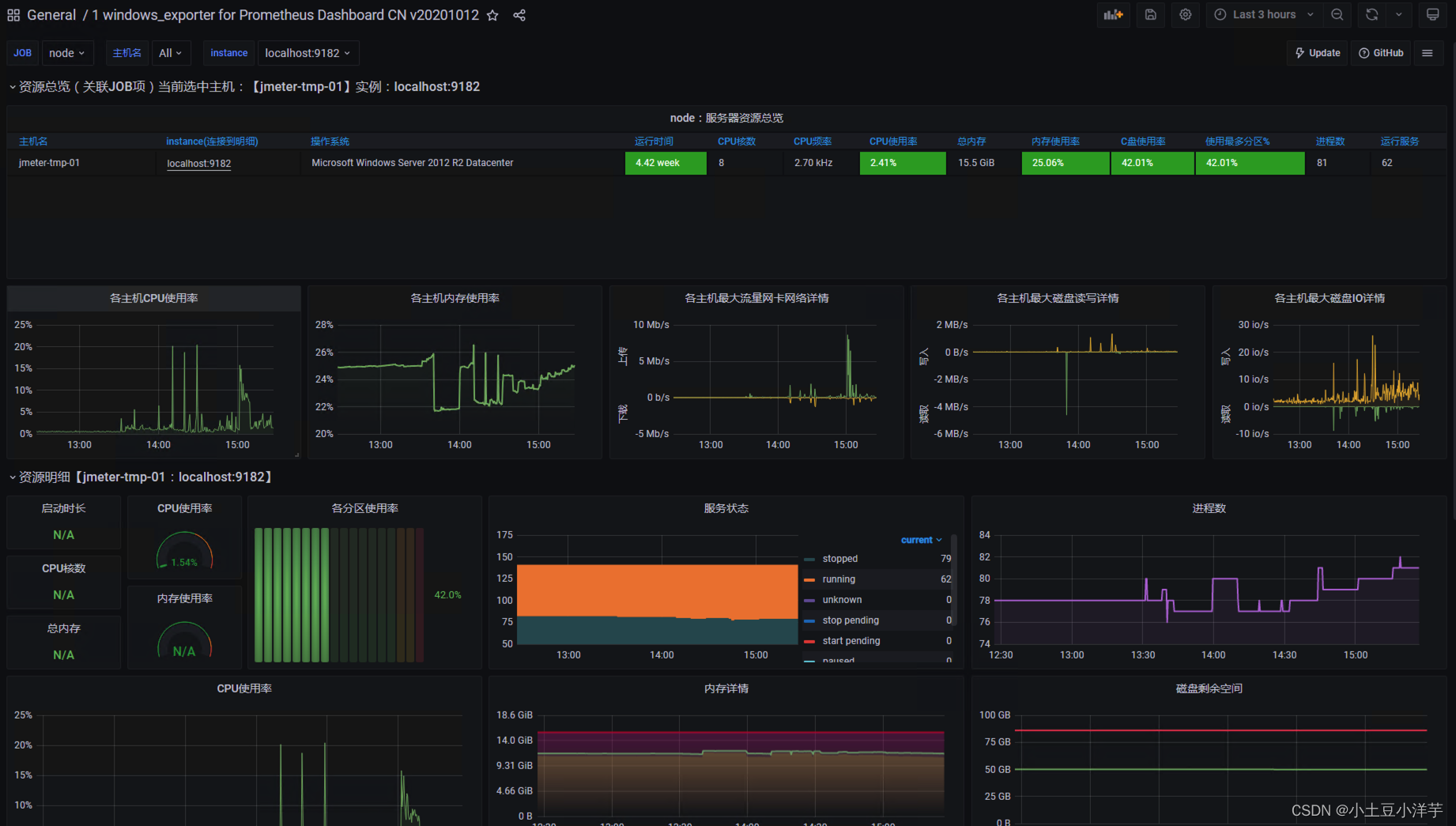This screenshot has height=826, width=1456.
Task: Sort table by 运行服务 column
Action: click(1400, 141)
